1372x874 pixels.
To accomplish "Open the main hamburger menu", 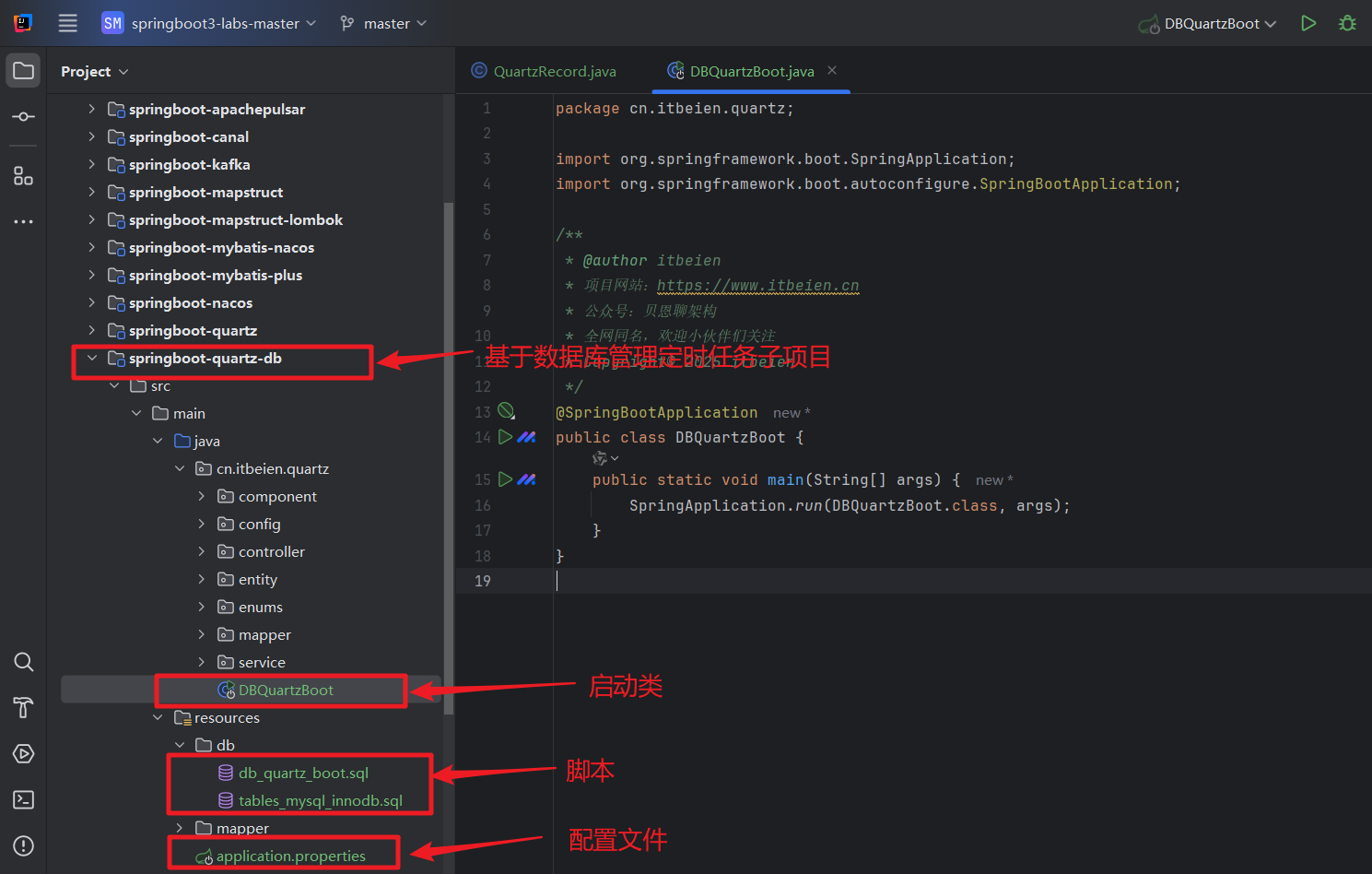I will [68, 23].
